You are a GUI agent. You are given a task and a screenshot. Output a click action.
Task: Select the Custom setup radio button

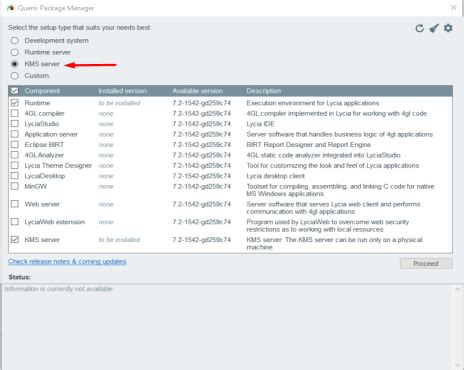[14, 76]
